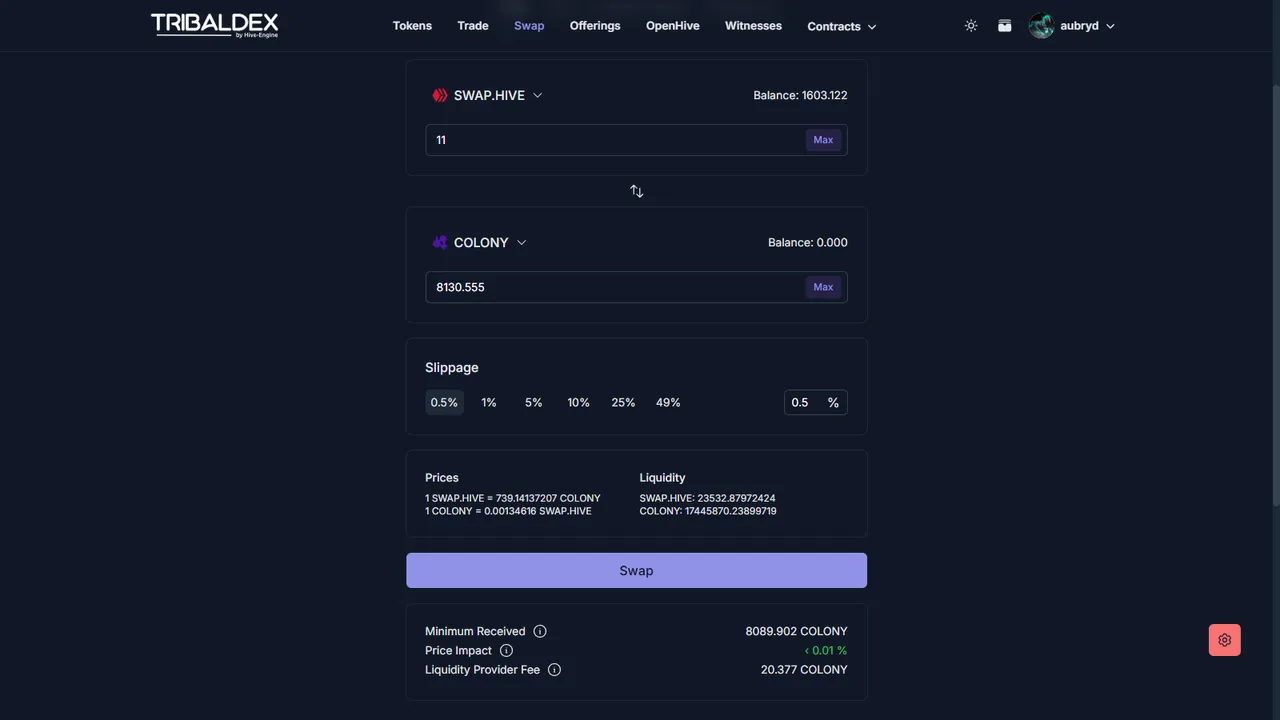Click the Tribaldex logo
This screenshot has height=720, width=1280.
[x=214, y=25]
